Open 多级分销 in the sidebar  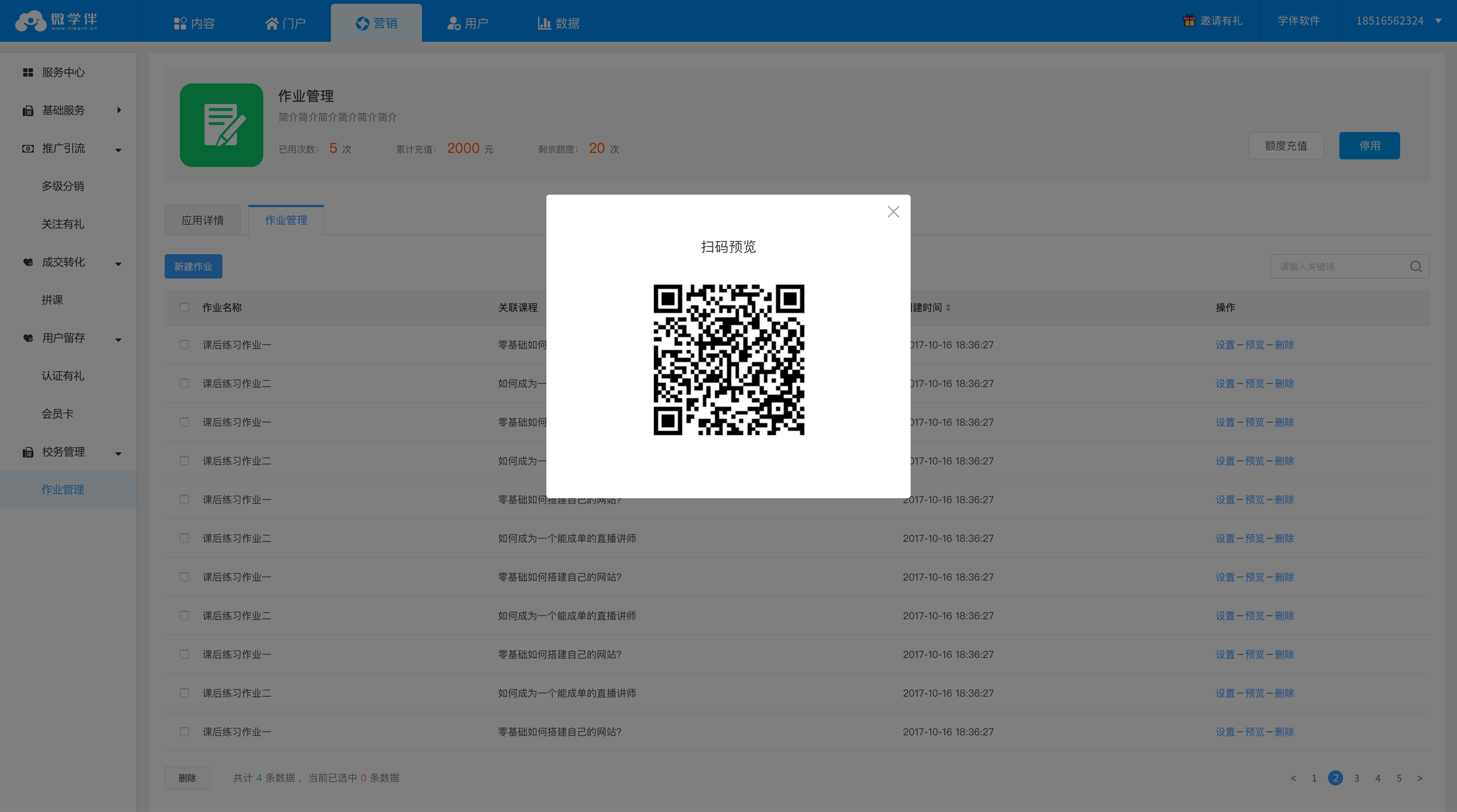click(x=63, y=186)
